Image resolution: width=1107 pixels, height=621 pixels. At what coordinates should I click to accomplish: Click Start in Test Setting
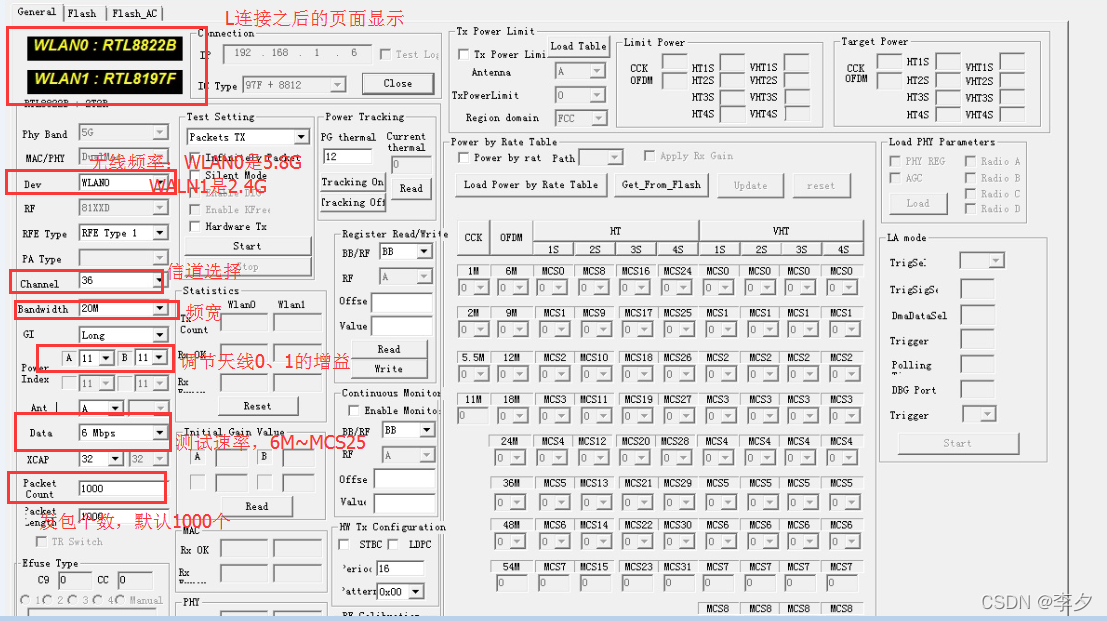pos(247,246)
